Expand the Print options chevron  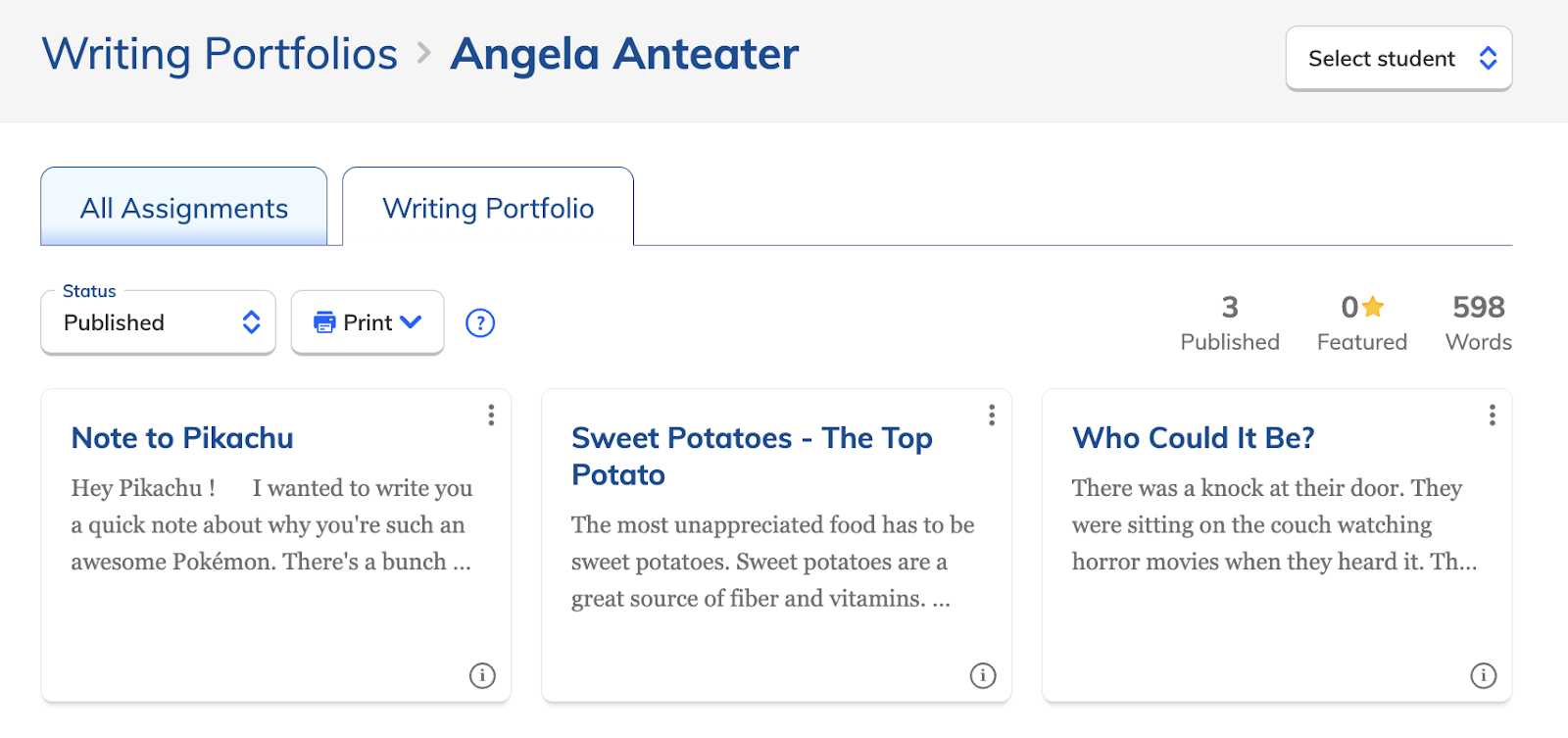coord(411,322)
